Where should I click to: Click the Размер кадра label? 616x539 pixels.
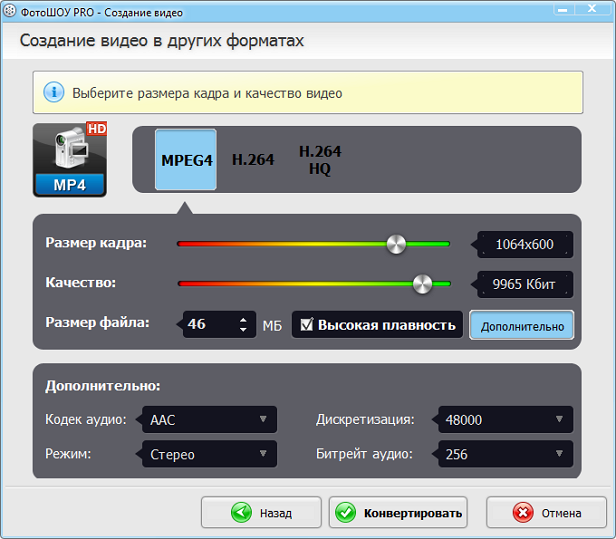[x=96, y=243]
